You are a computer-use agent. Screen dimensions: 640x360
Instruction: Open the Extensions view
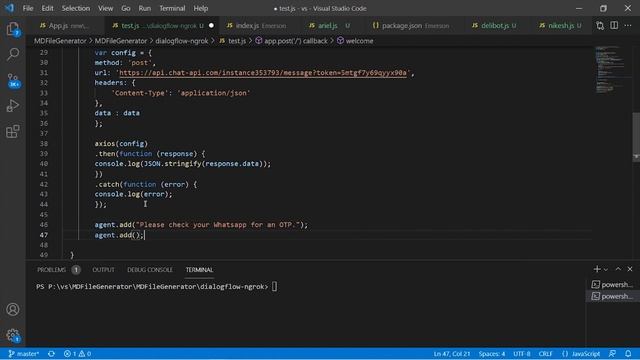tap(13, 131)
